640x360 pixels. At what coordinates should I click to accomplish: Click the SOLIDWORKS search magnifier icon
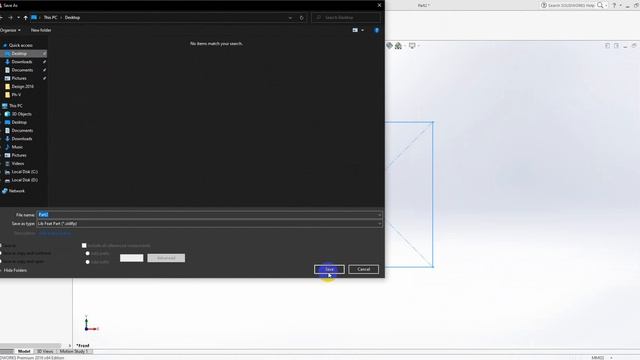600,5
